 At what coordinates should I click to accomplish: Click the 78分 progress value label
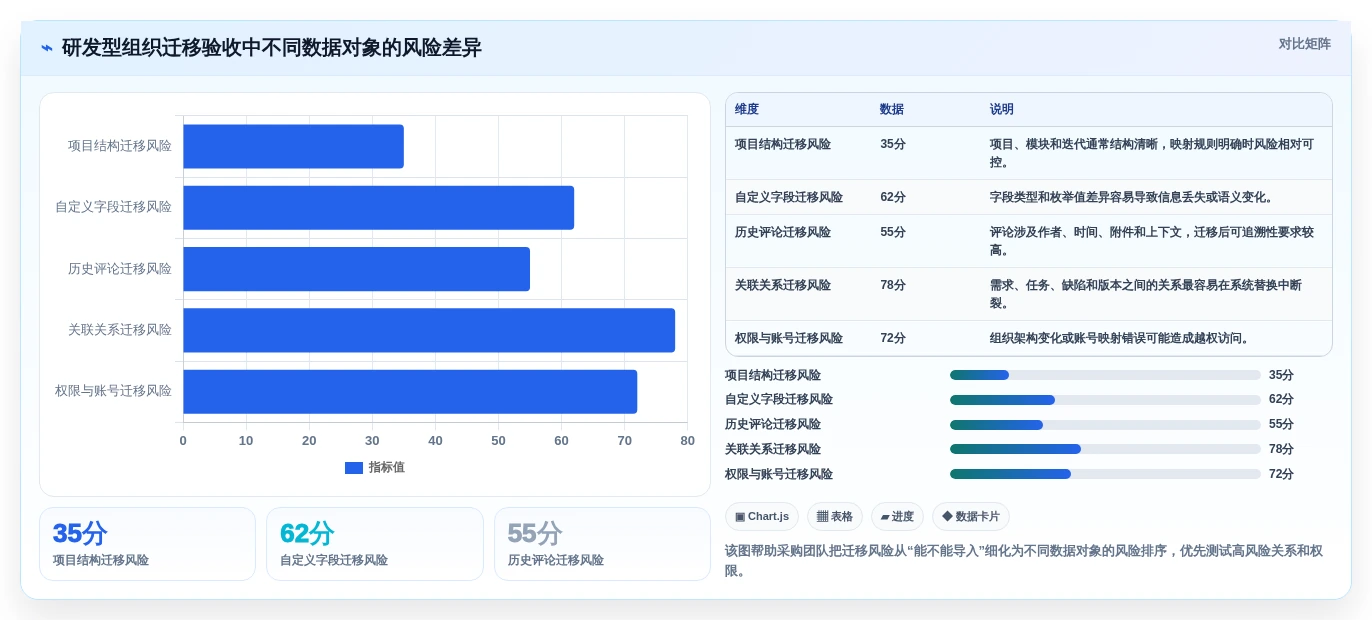point(1281,449)
